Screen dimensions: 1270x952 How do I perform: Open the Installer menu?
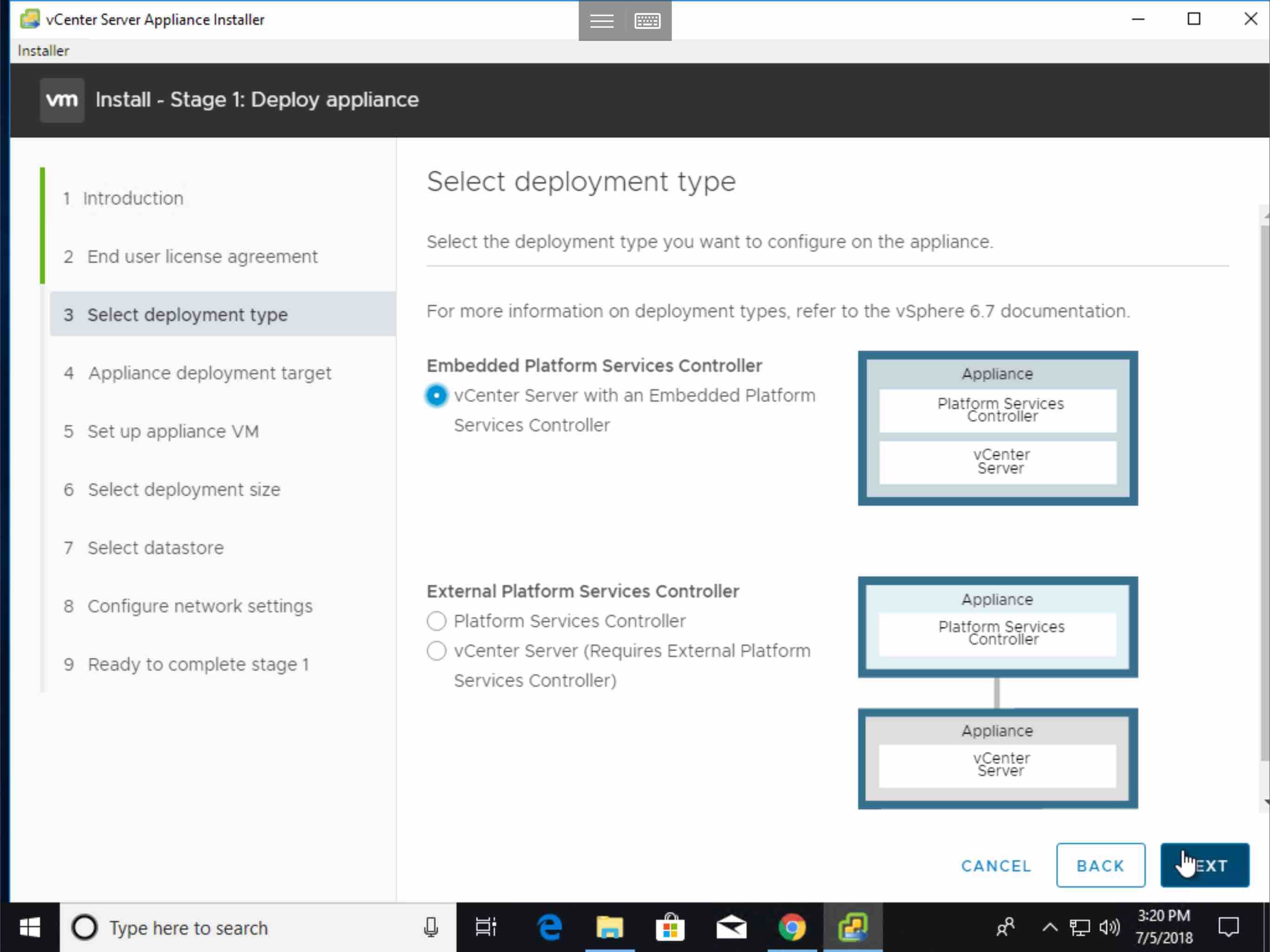coord(43,51)
